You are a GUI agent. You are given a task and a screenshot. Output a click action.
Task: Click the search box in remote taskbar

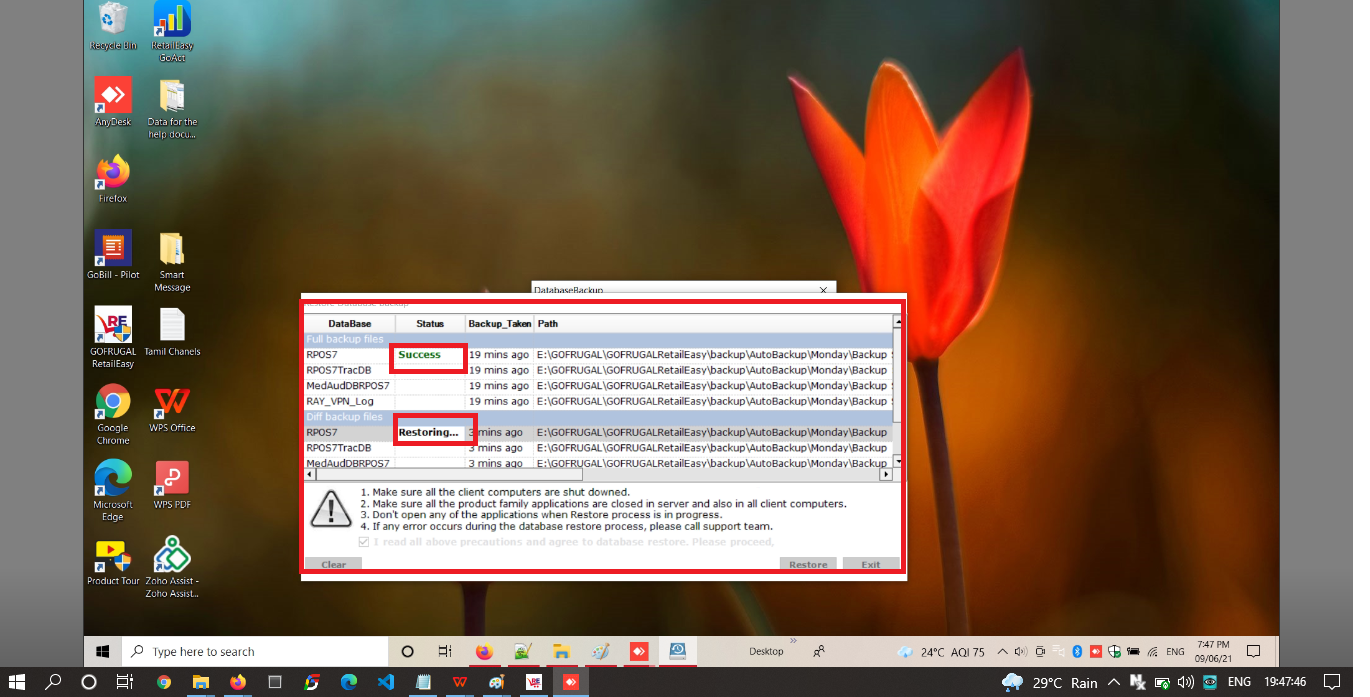click(x=255, y=651)
